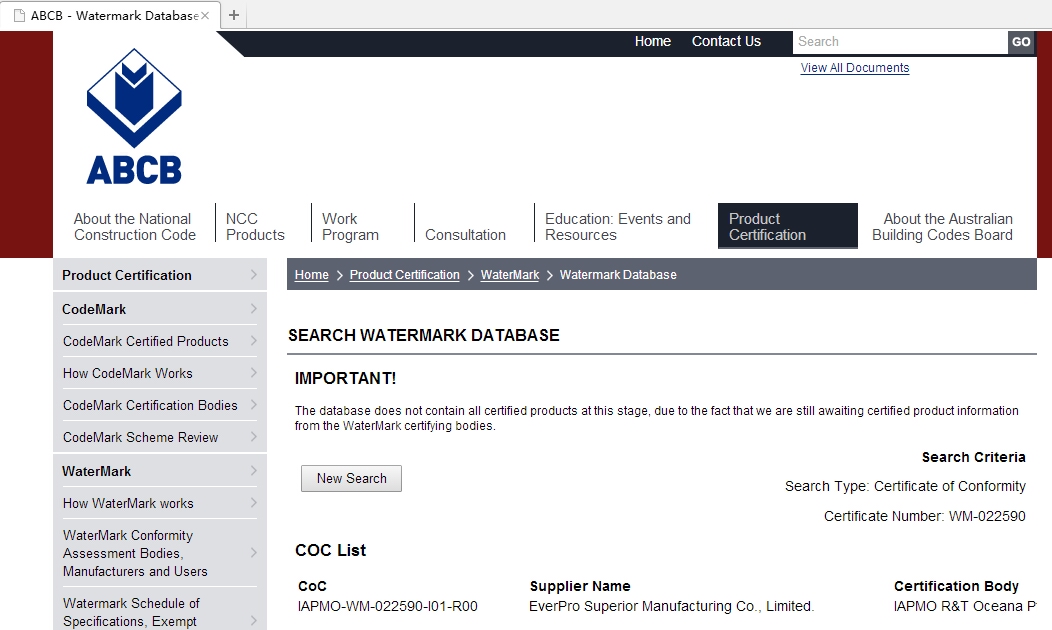
Task: Open a new browser tab
Action: pyautogui.click(x=234, y=15)
